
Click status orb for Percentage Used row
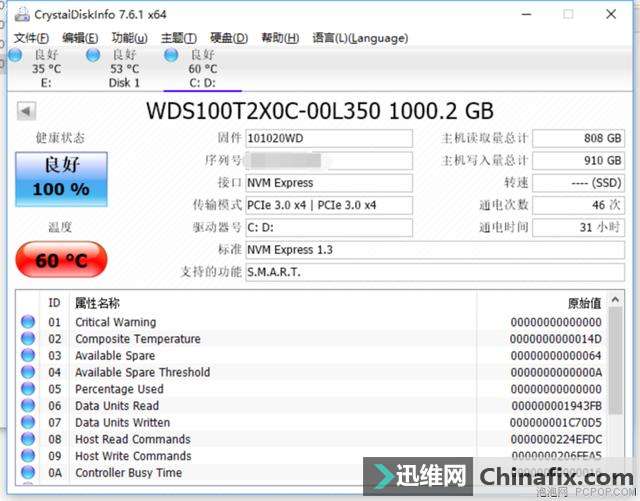[28, 389]
